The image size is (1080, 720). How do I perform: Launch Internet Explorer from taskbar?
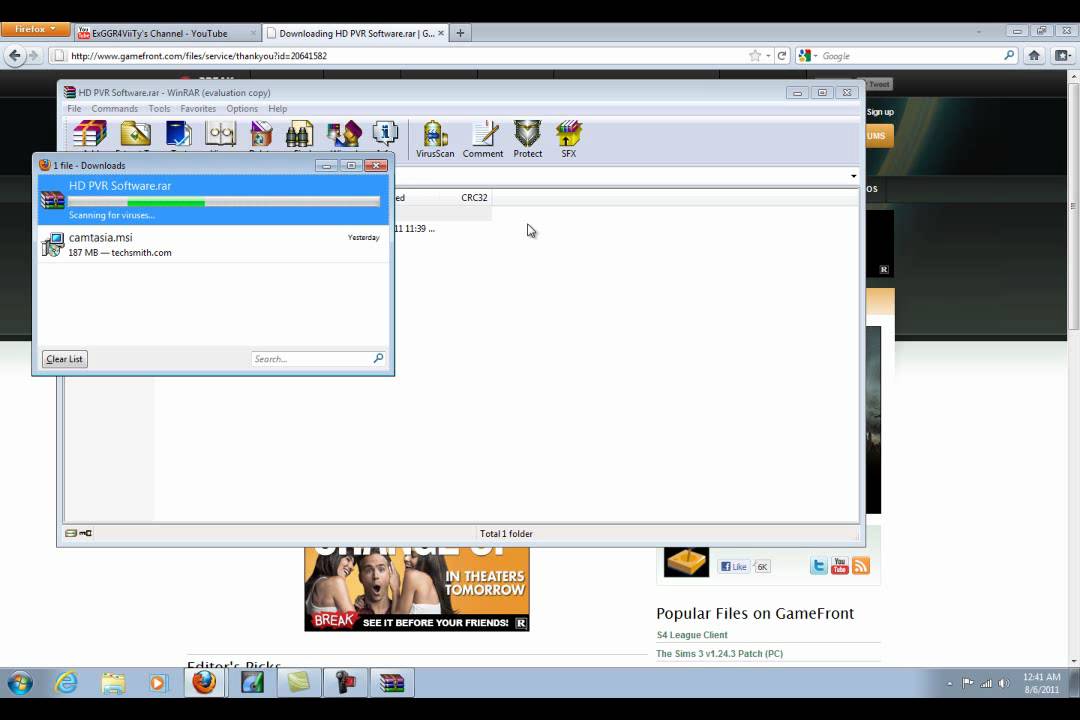pos(66,683)
